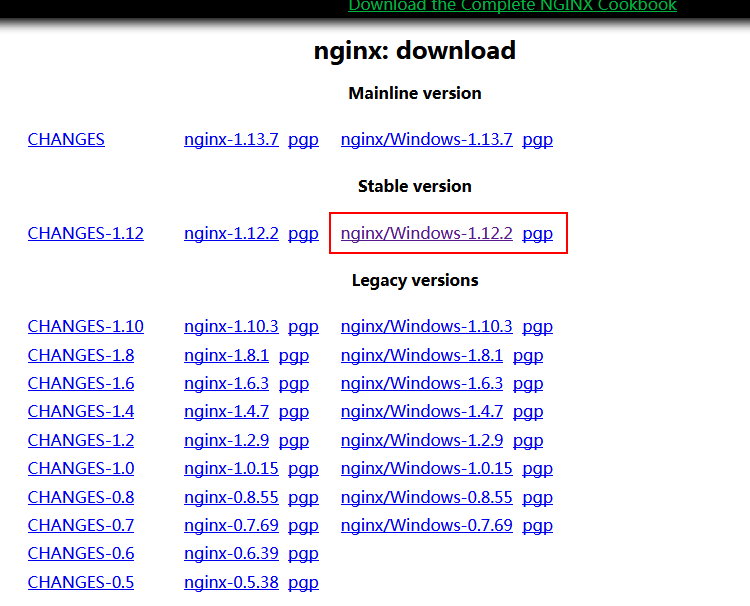This screenshot has width=750, height=606.
Task: Open pgp signature for nginx/Windows-1.2.9
Action: click(528, 441)
